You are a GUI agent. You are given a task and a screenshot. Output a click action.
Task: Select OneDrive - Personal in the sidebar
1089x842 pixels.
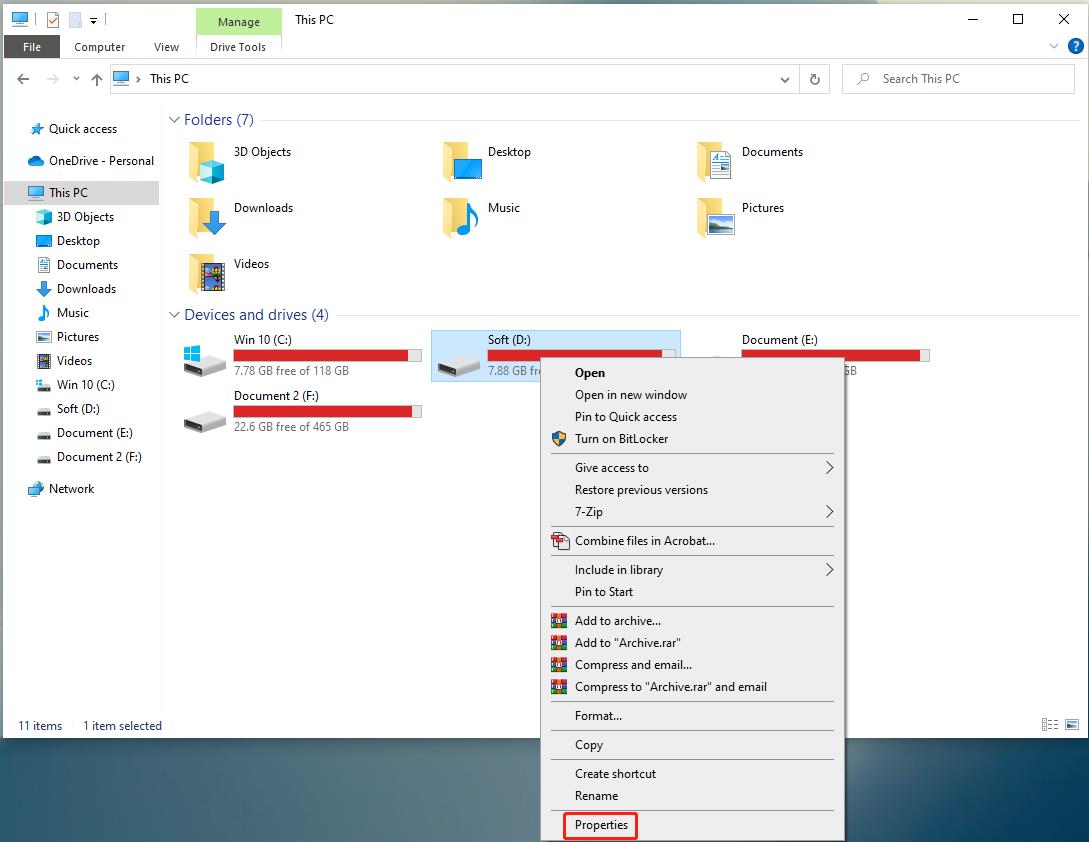pyautogui.click(x=101, y=161)
